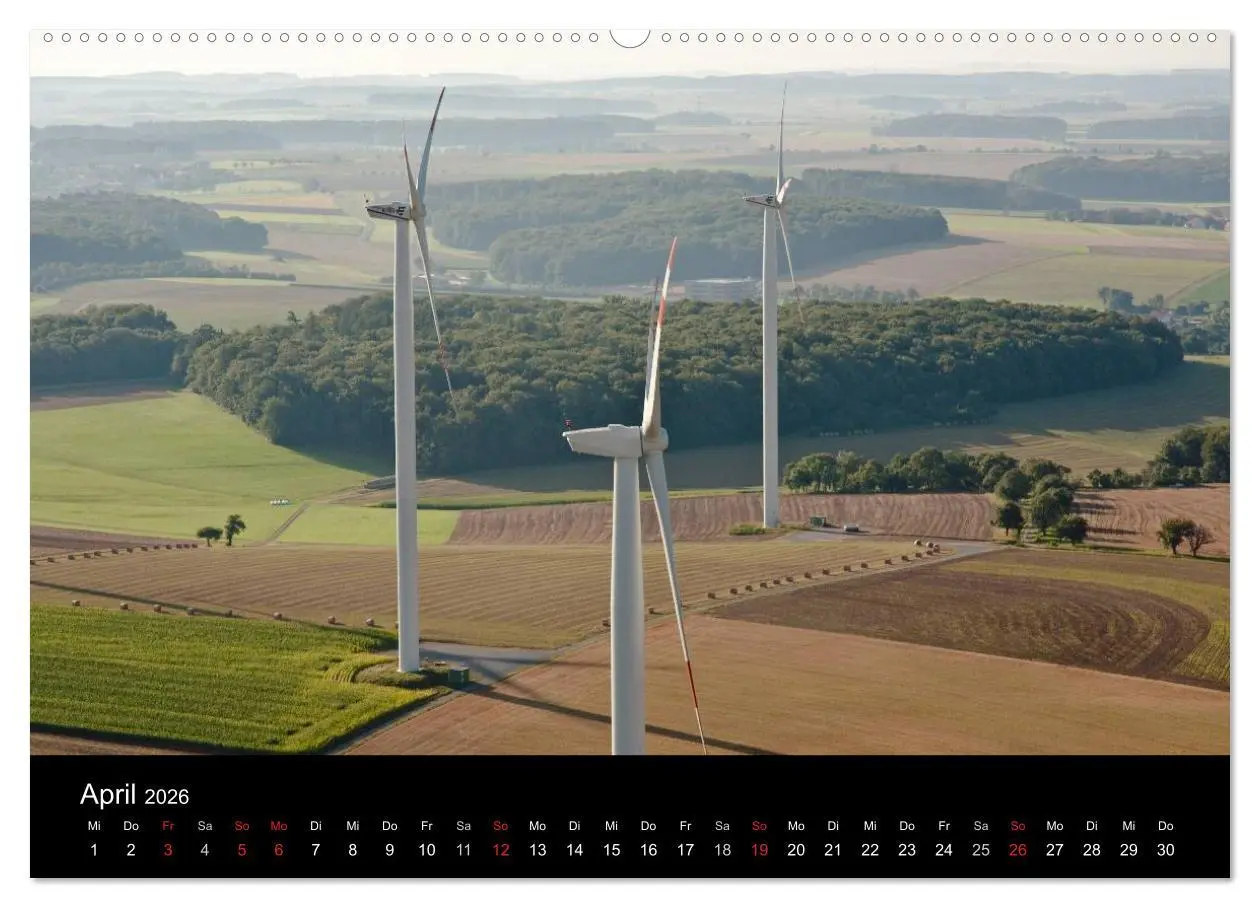Select the leftmost wind turbine in the photo

[x=410, y=400]
